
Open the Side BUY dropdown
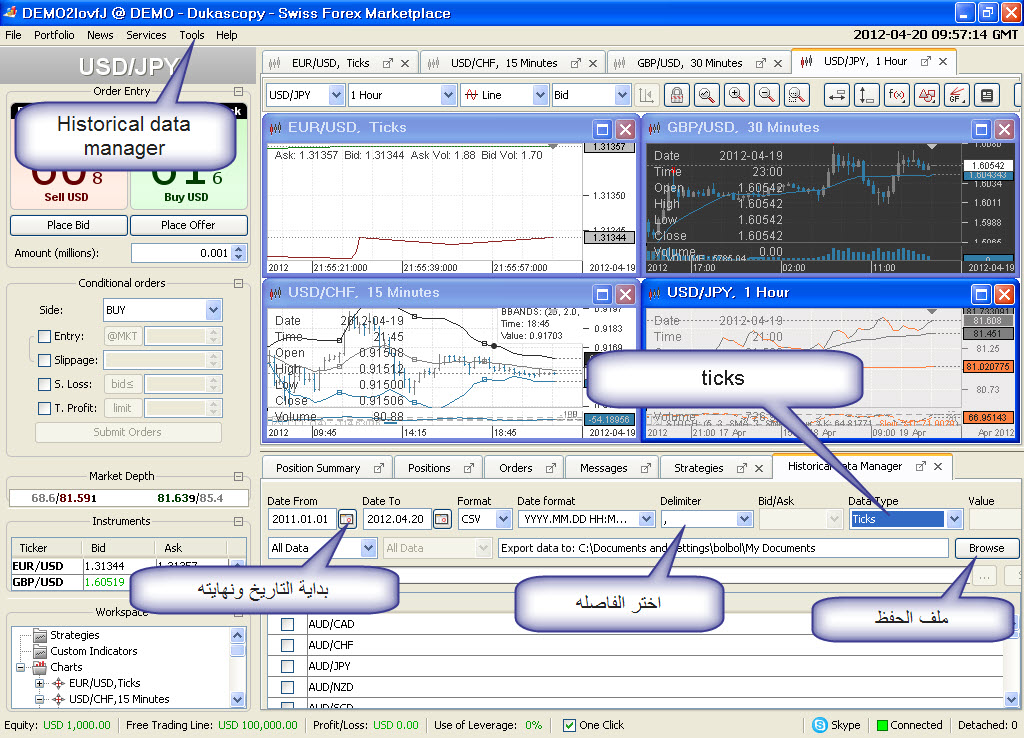tap(214, 310)
